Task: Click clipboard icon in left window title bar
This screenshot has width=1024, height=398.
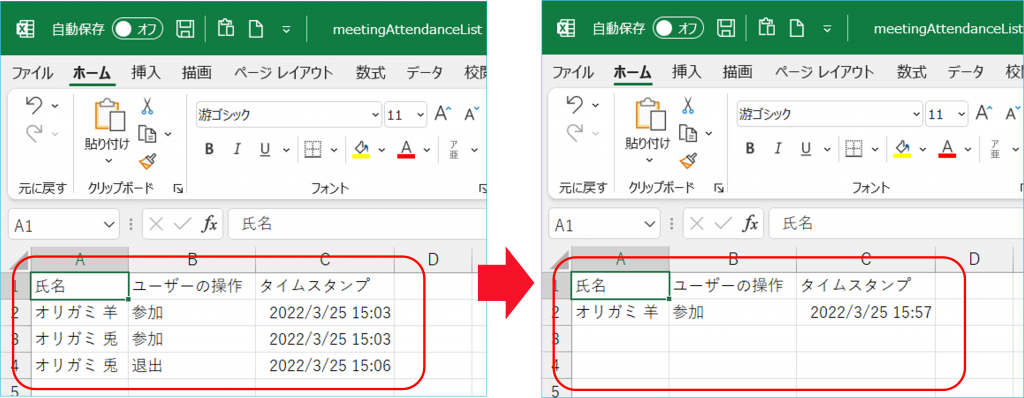Action: point(226,28)
